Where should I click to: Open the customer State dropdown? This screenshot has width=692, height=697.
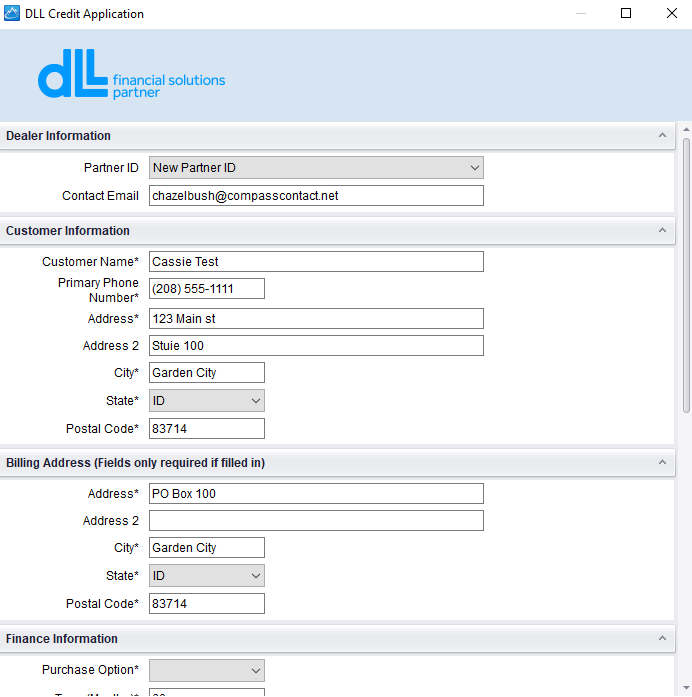coord(207,401)
